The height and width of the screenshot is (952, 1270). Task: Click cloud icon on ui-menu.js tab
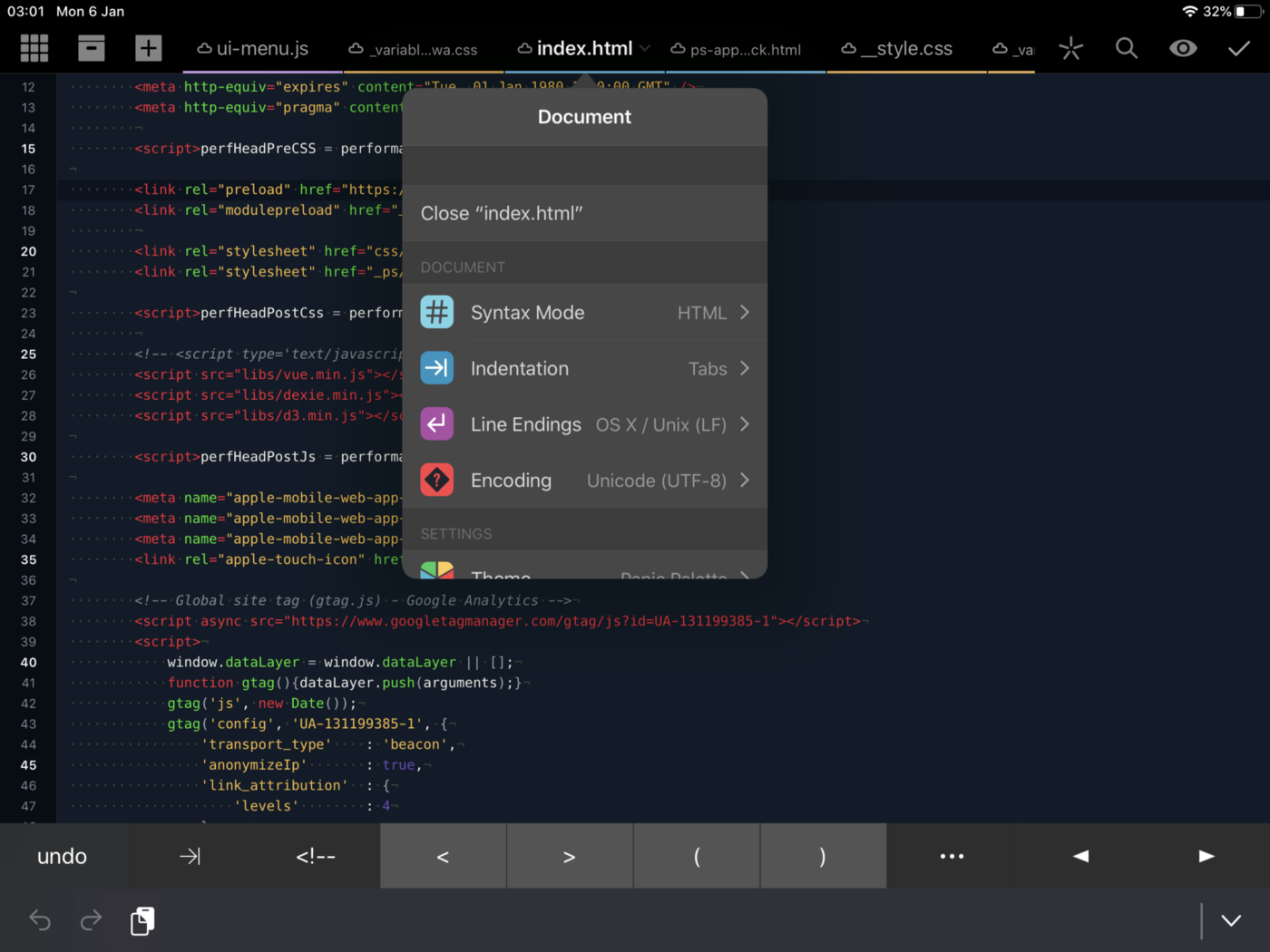click(204, 49)
